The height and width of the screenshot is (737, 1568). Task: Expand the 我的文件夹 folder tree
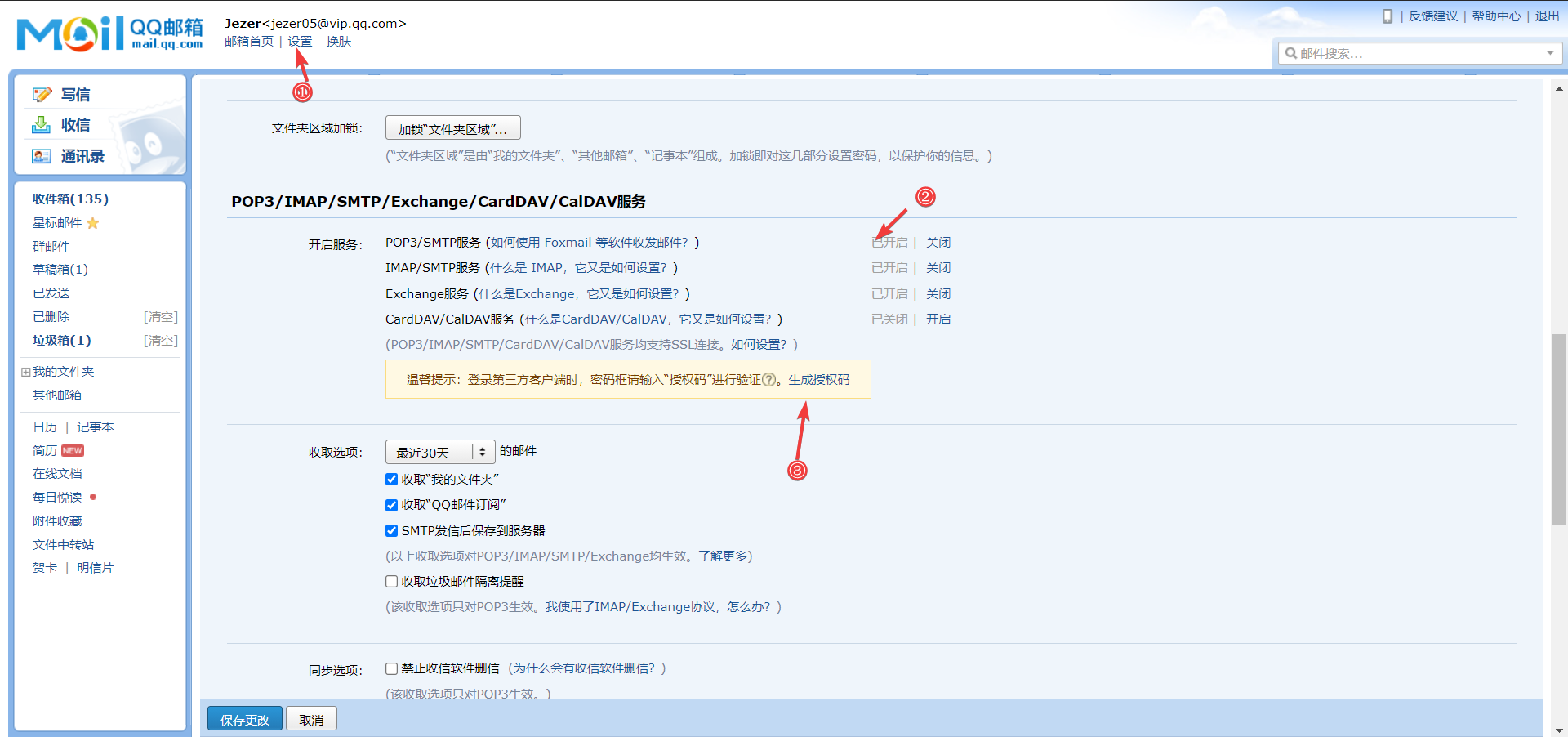(25, 371)
